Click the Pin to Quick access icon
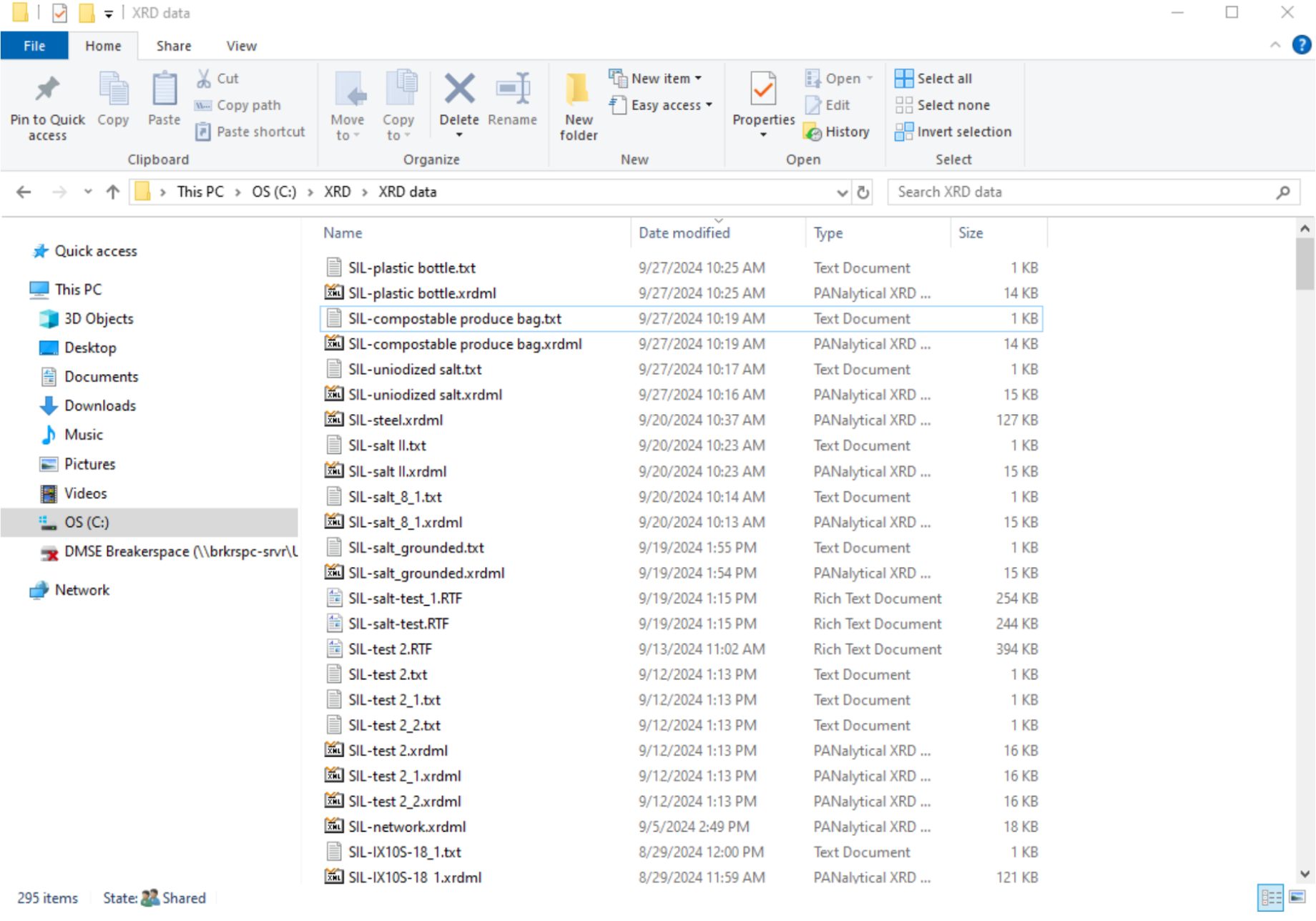This screenshot has width=1316, height=921. pyautogui.click(x=47, y=90)
